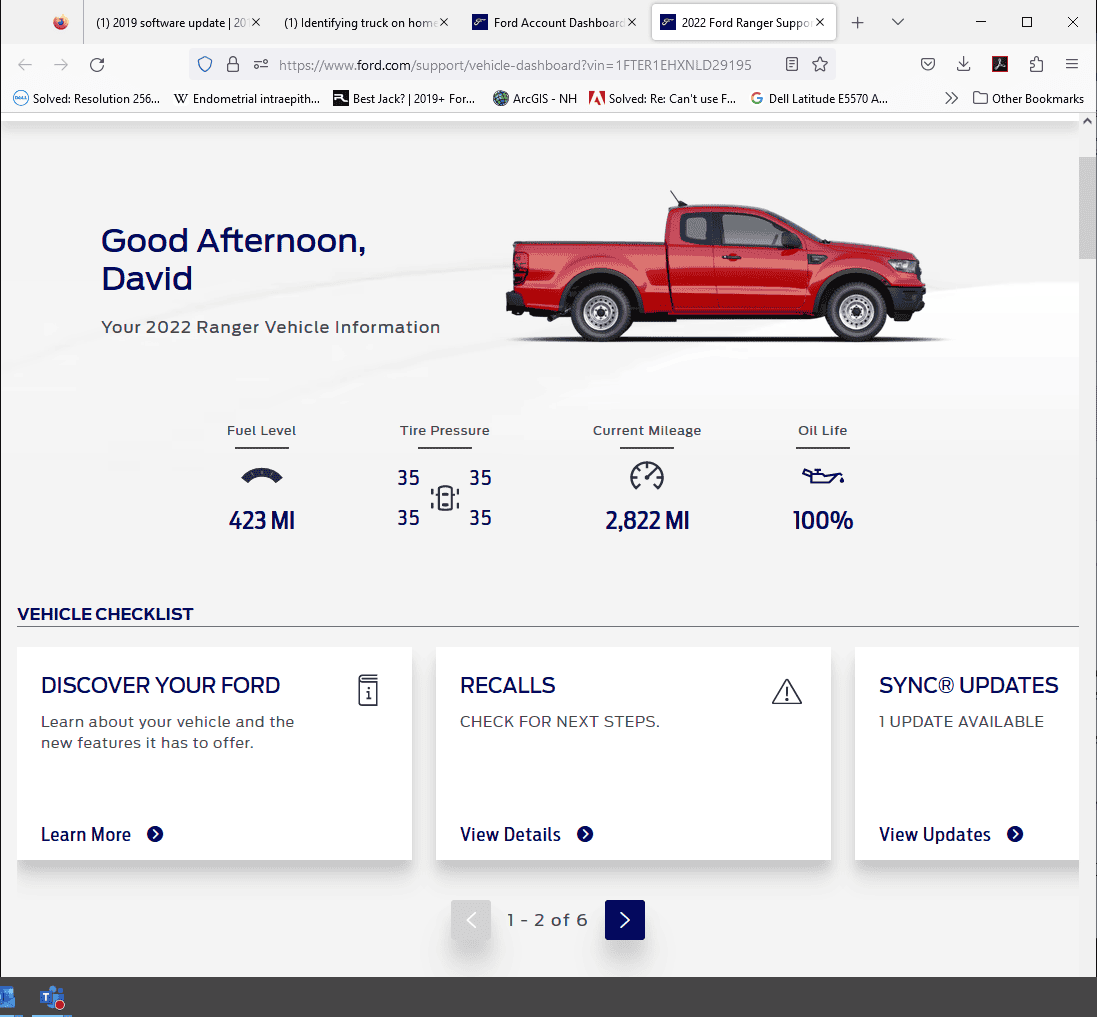
Task: Open the tracking protection shield icon
Action: pyautogui.click(x=204, y=65)
